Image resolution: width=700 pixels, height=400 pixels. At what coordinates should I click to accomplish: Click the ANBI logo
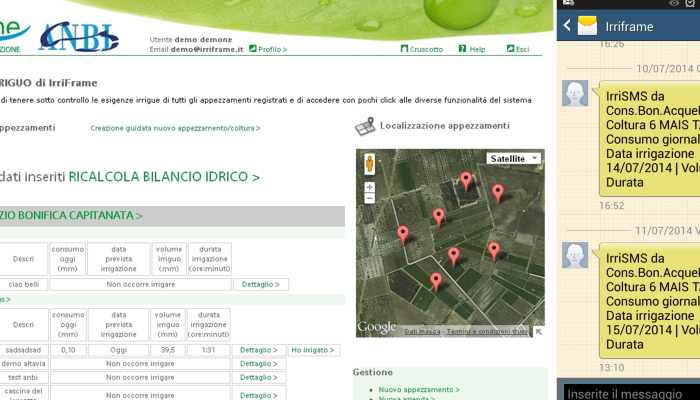point(79,36)
